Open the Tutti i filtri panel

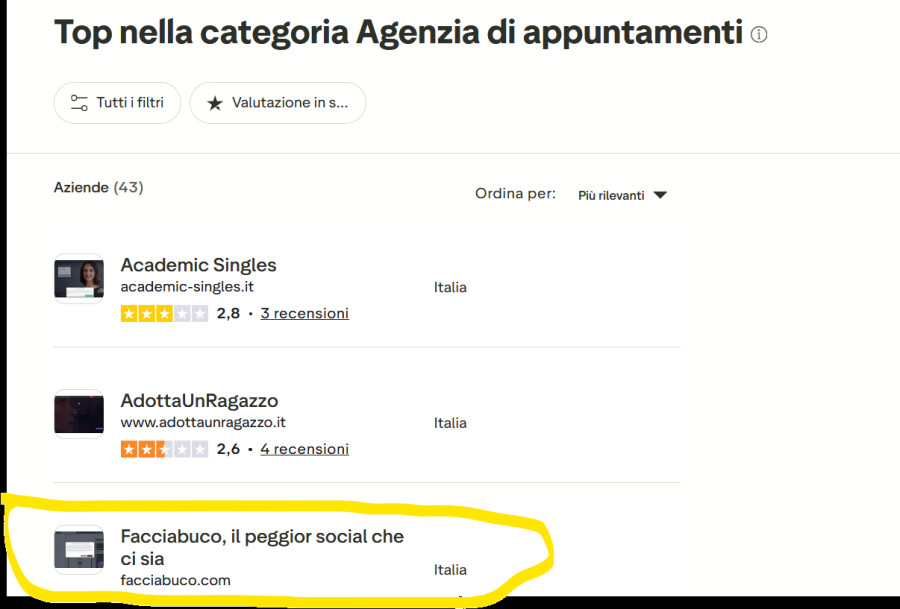pyautogui.click(x=117, y=102)
